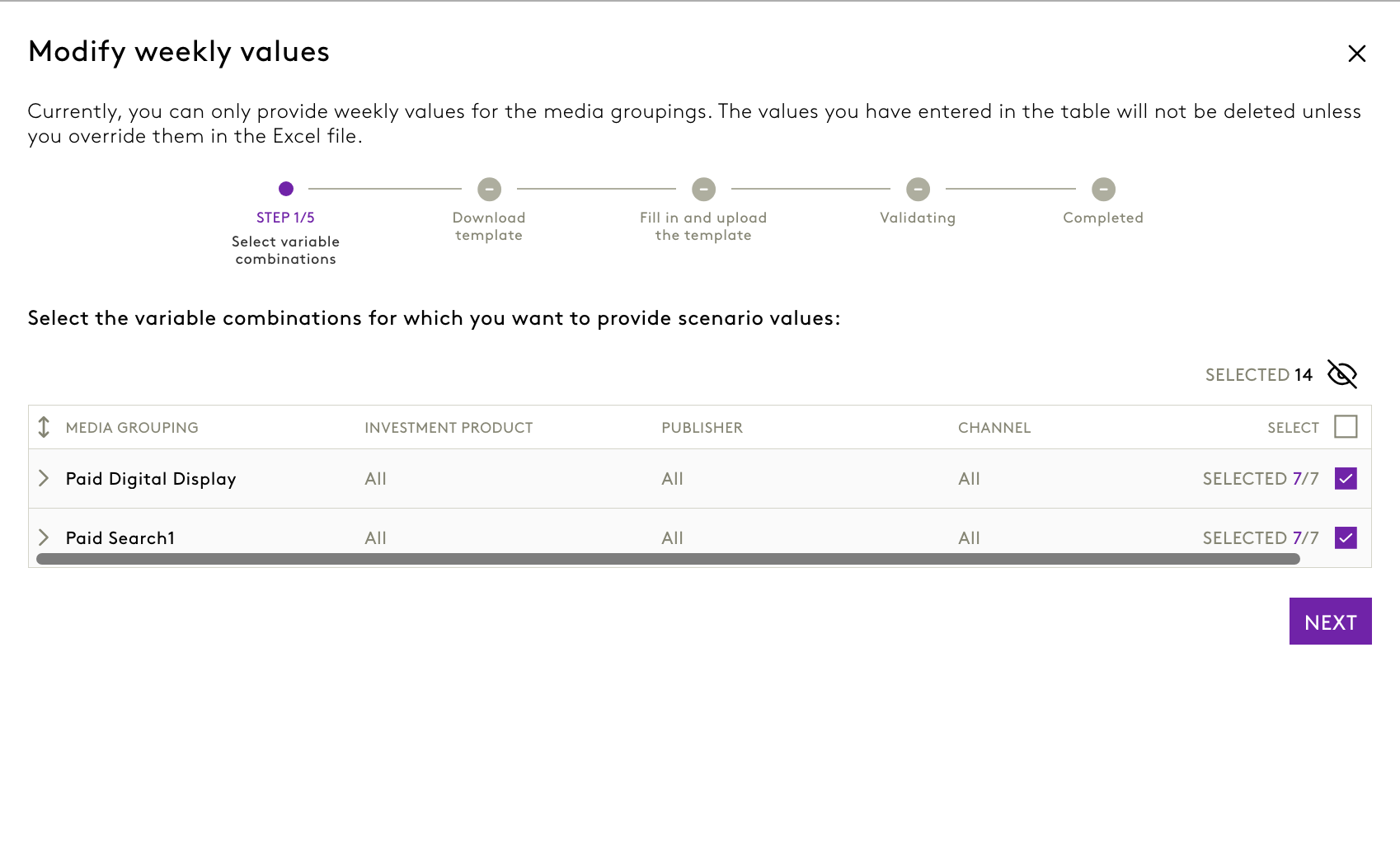Click the Media Grouping column header
This screenshot has width=1400, height=868.
(x=132, y=428)
